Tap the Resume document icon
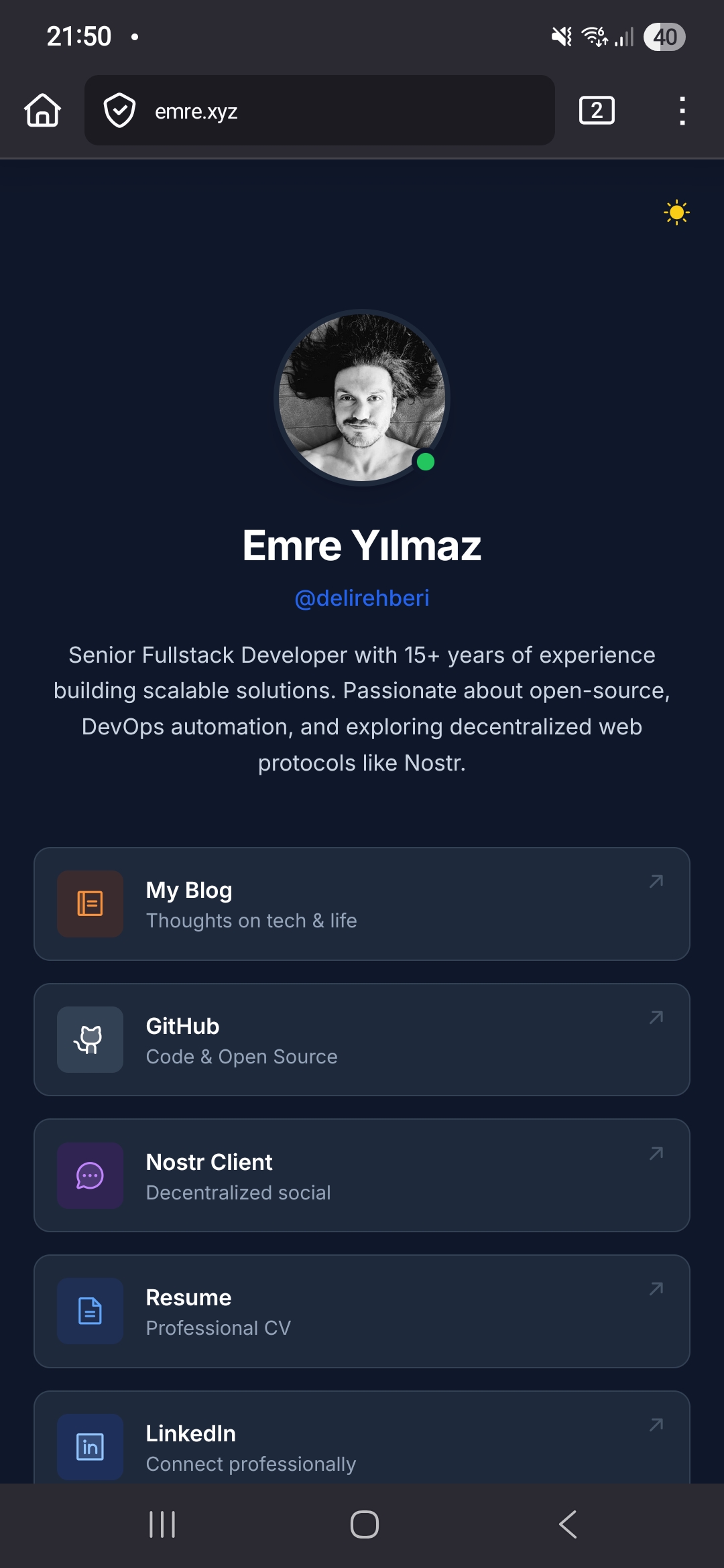Viewport: 724px width, 1568px height. pyautogui.click(x=90, y=1311)
